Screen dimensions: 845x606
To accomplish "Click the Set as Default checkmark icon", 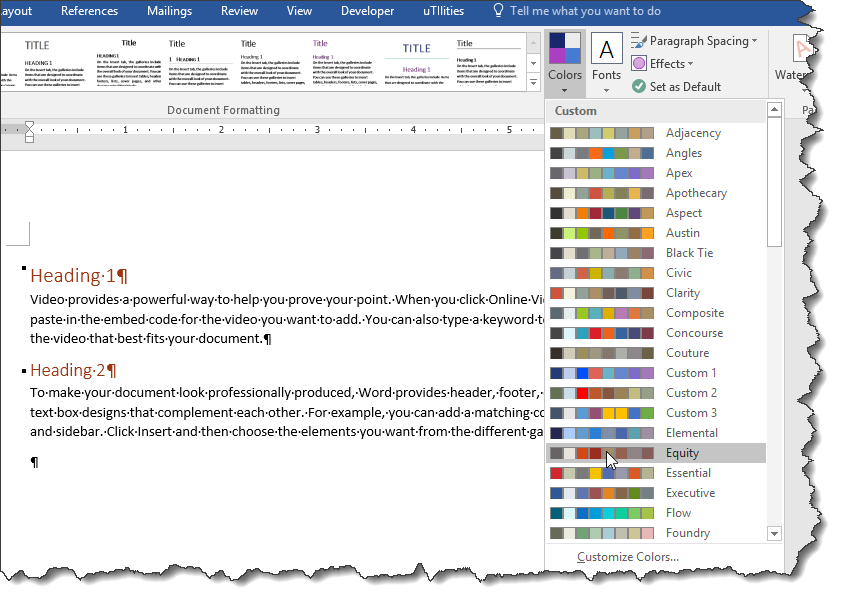I will click(639, 86).
